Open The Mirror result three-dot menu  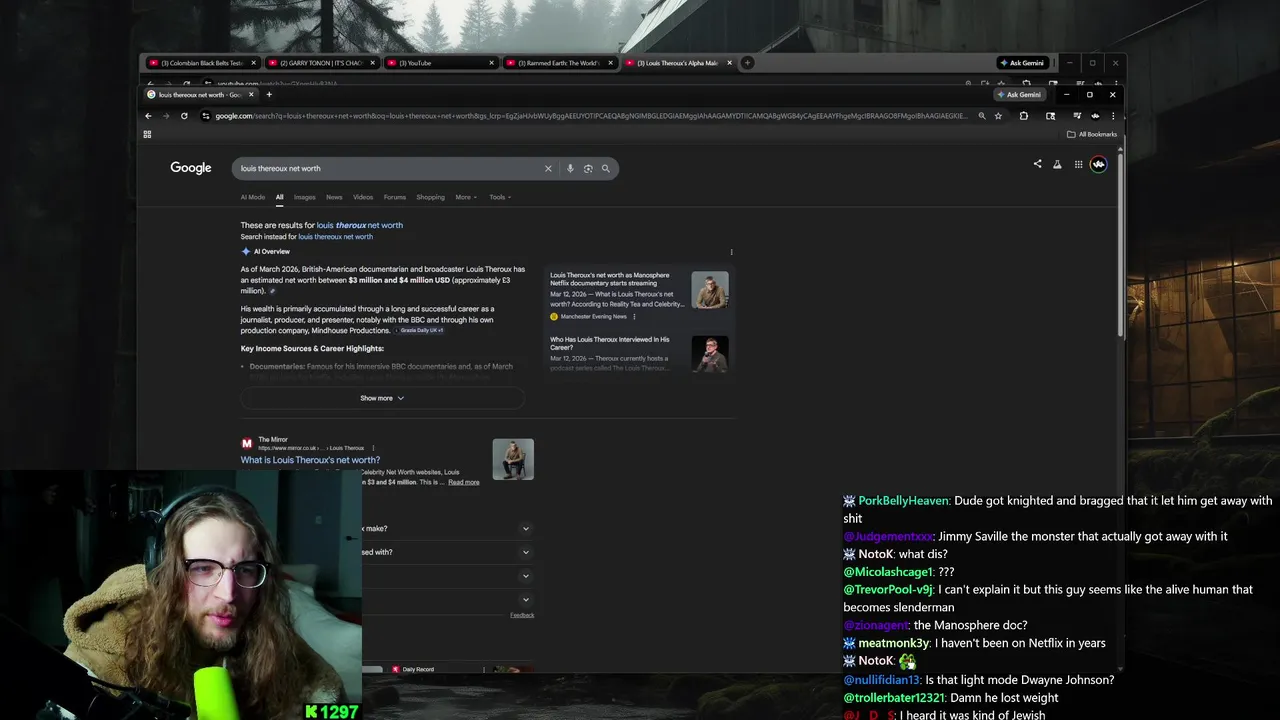coord(373,448)
